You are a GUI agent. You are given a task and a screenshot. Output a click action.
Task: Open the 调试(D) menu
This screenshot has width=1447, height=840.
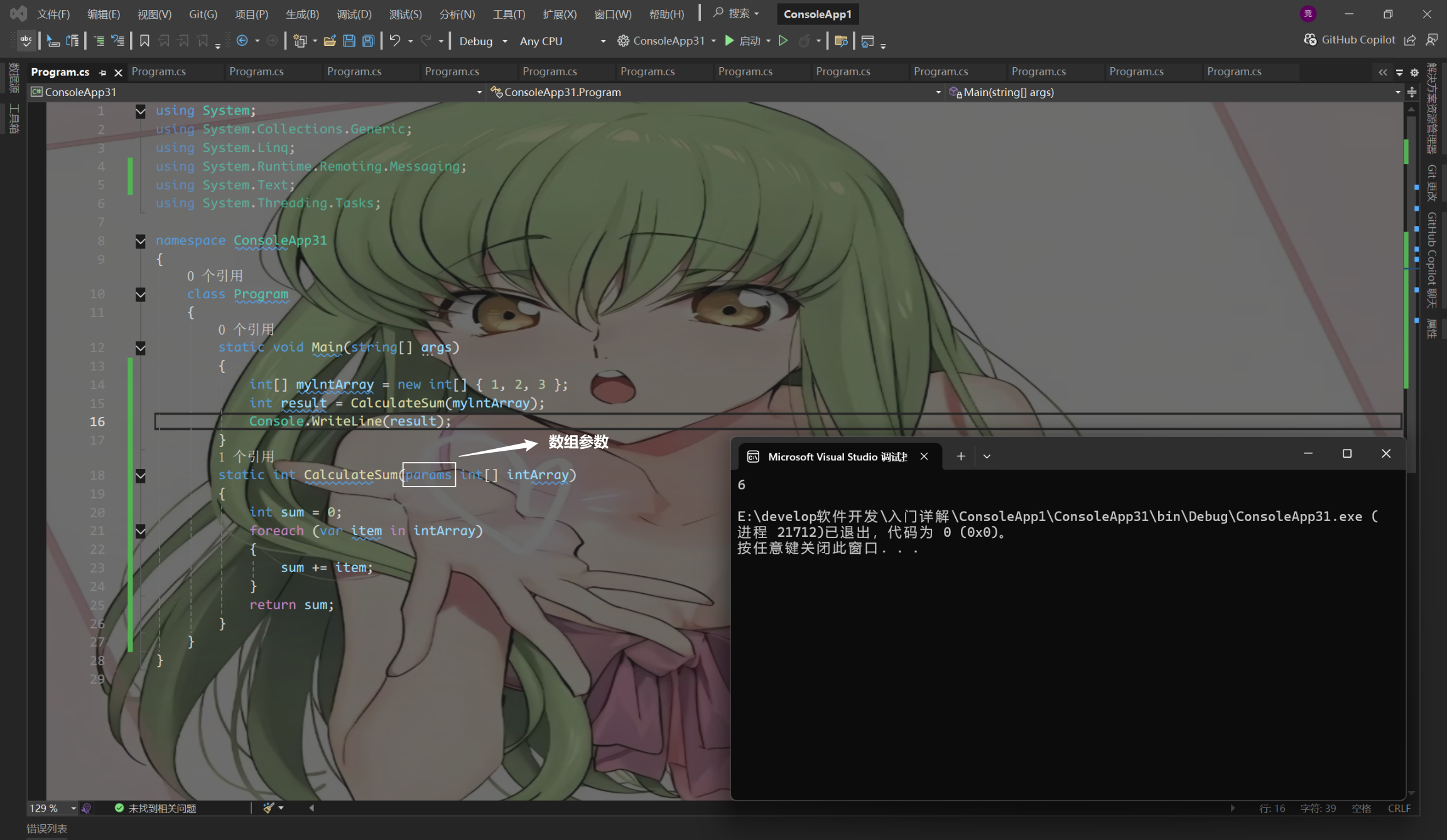pyautogui.click(x=354, y=14)
